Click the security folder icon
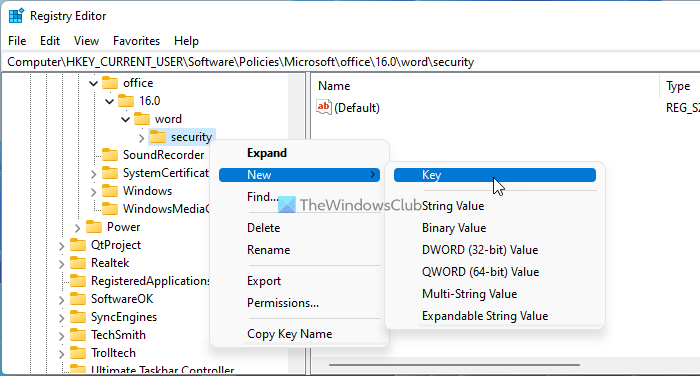The height and width of the screenshot is (376, 700). point(158,137)
